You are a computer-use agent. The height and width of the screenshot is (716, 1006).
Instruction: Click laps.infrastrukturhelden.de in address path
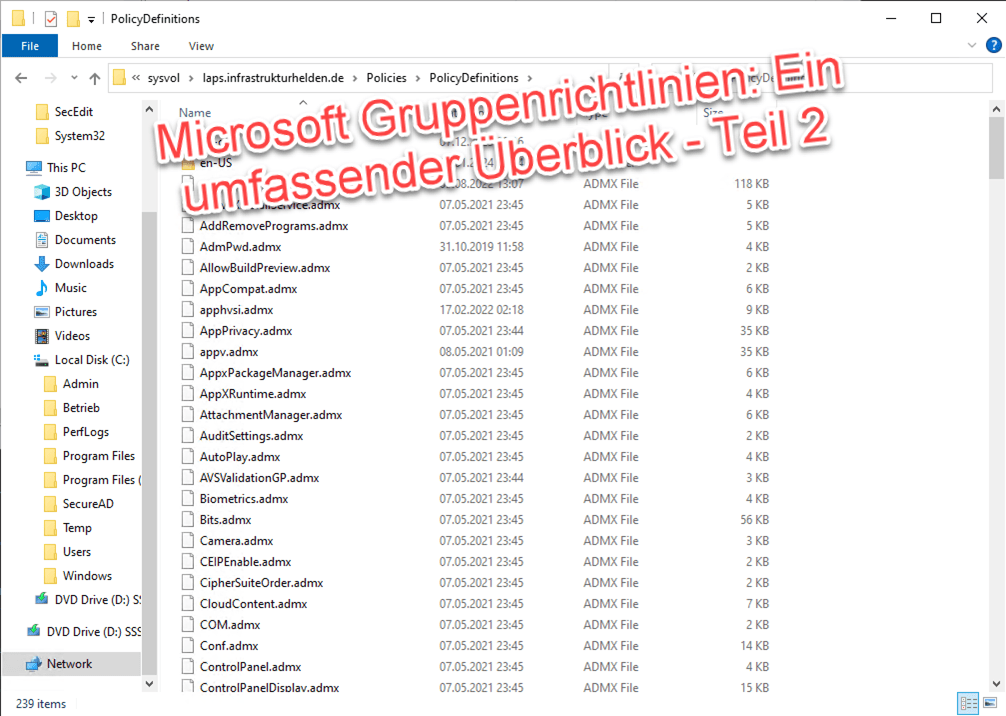click(273, 78)
